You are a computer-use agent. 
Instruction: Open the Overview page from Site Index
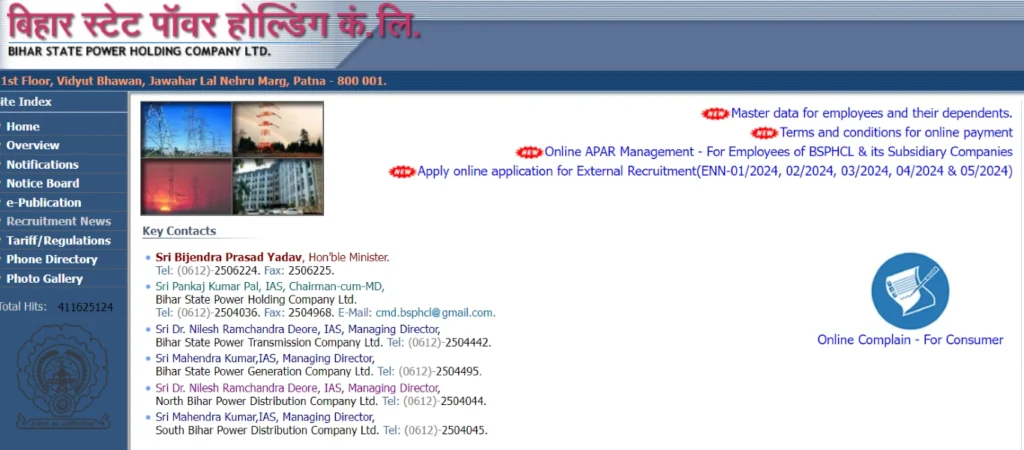33,146
